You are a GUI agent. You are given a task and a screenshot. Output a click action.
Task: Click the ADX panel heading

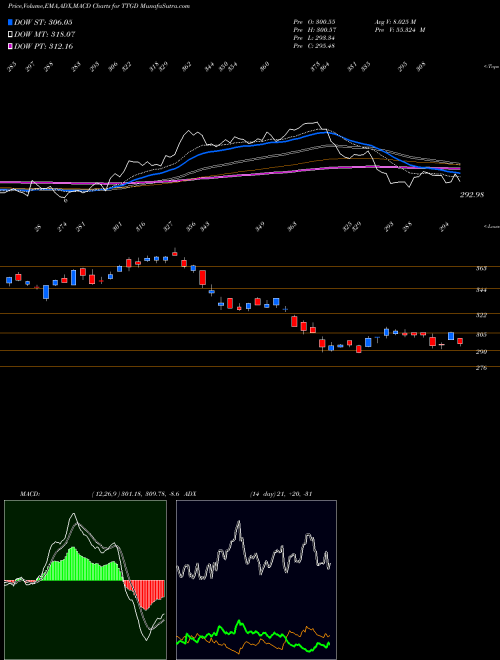(x=191, y=493)
